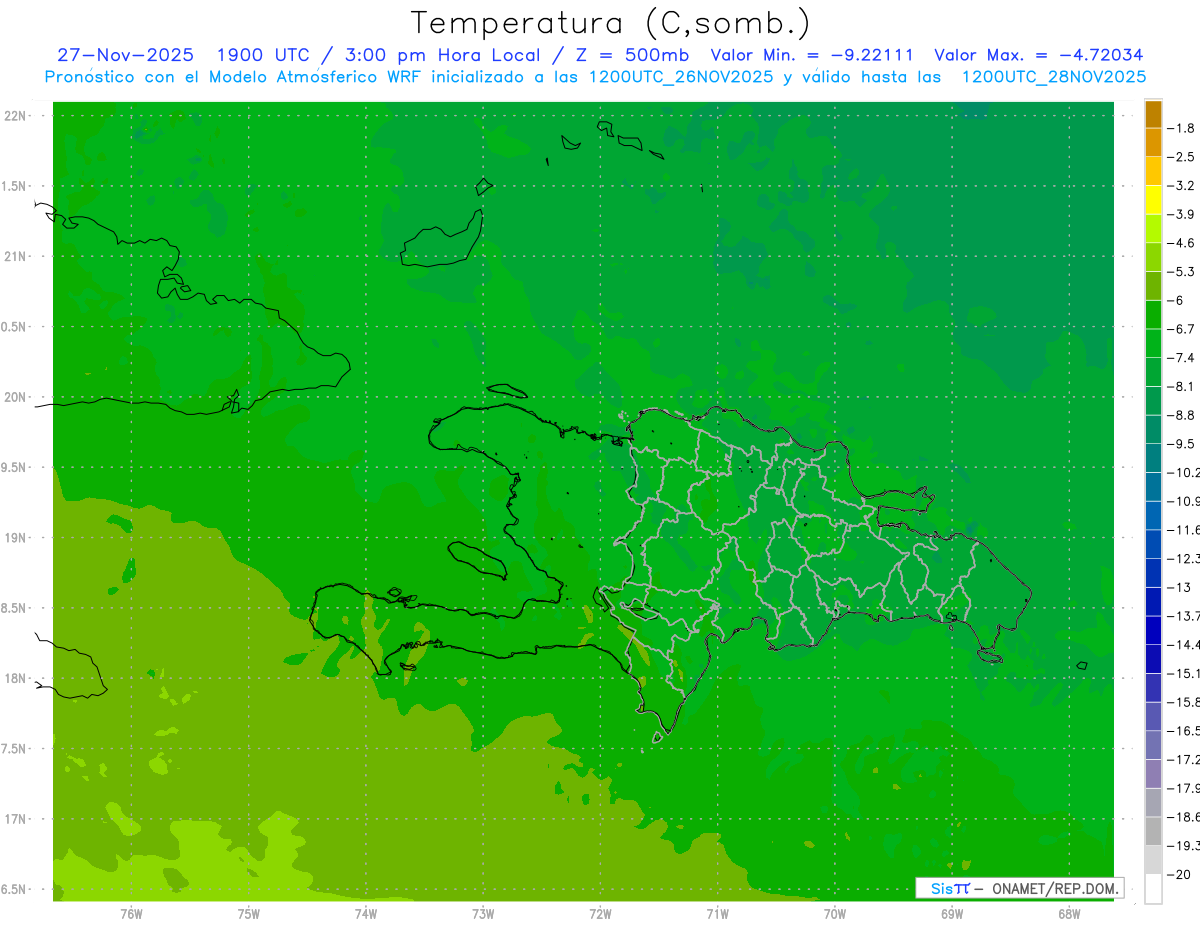Click the legend value '-9.5'
The image size is (1200, 927).
click(x=1180, y=443)
